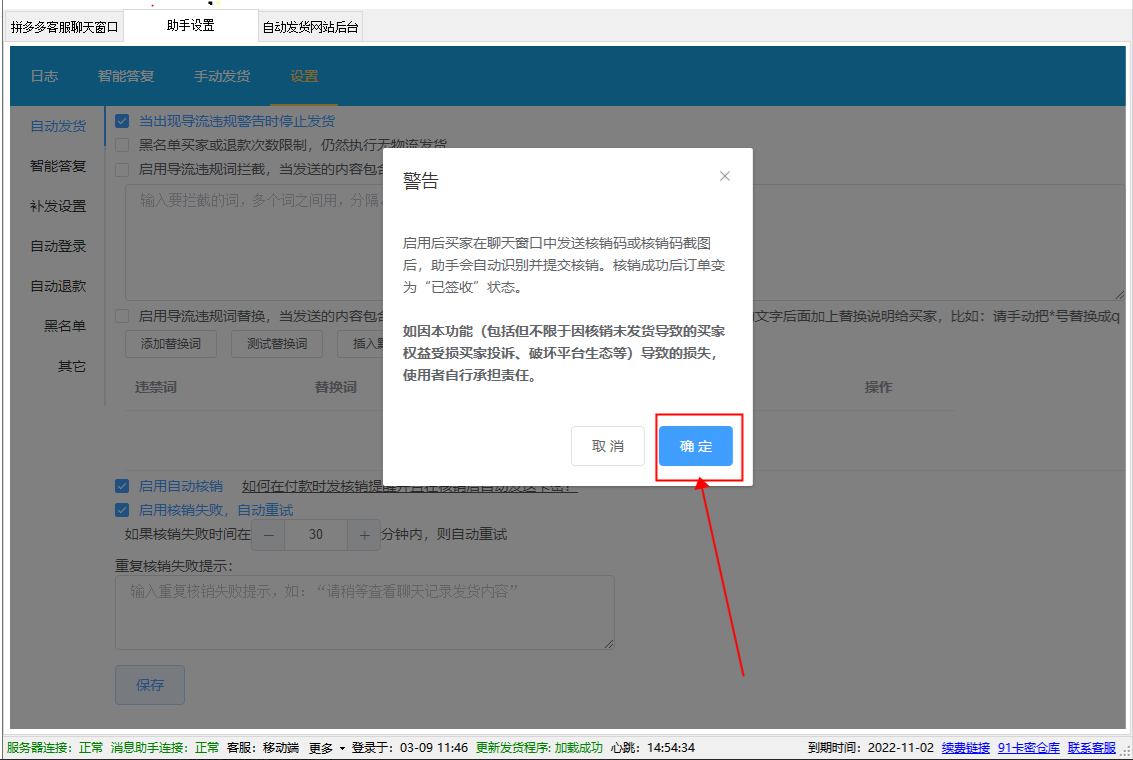Enable 启用导流违规词拦截 checkbox

tap(122, 169)
